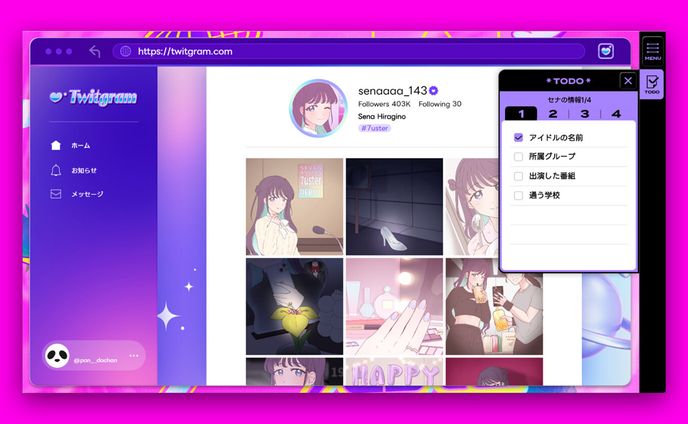Open post showing glass slipper
This screenshot has height=424, width=688.
tap(394, 207)
